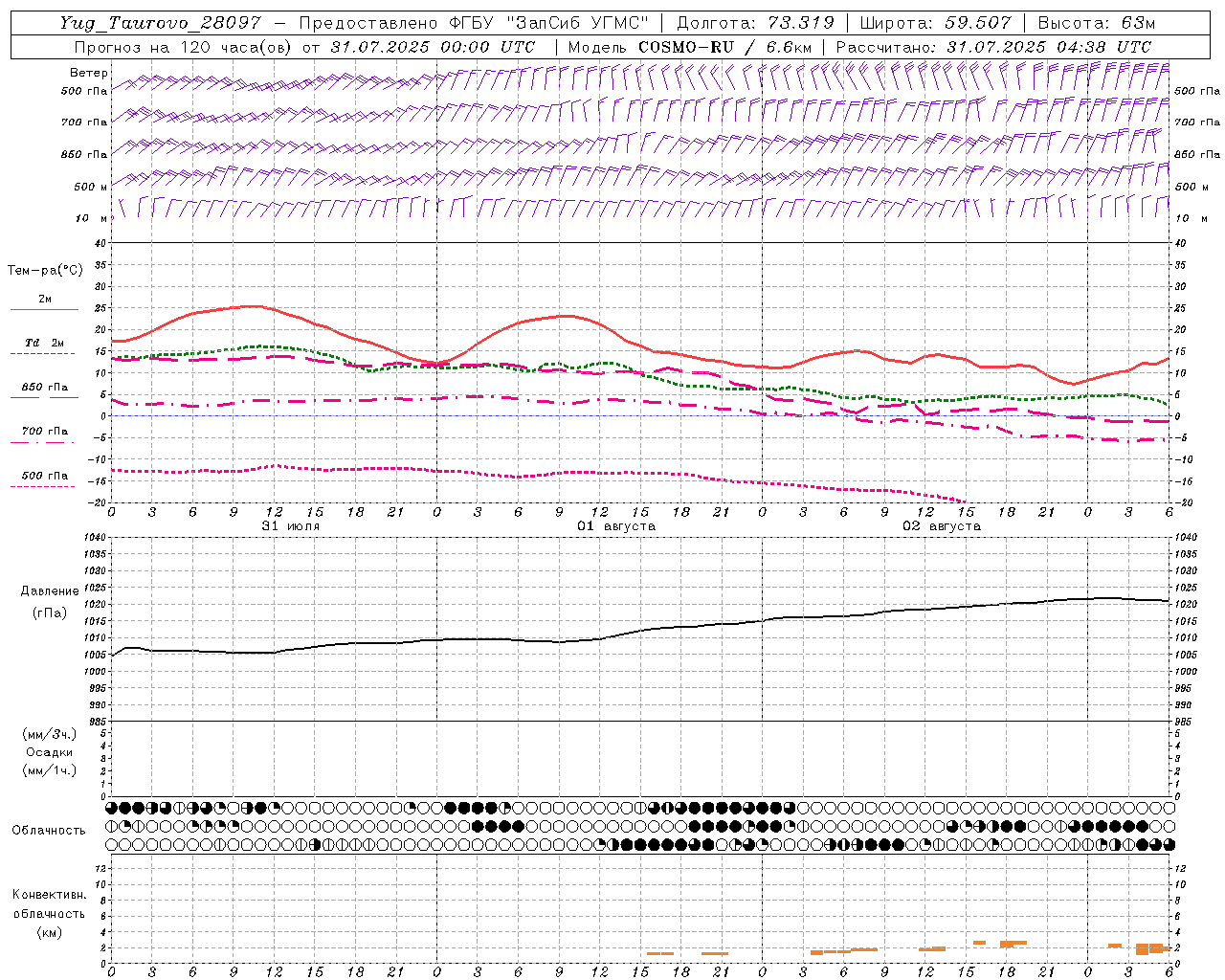Click the forecast start time 31.07.2025 00:00 UTC

click(434, 47)
